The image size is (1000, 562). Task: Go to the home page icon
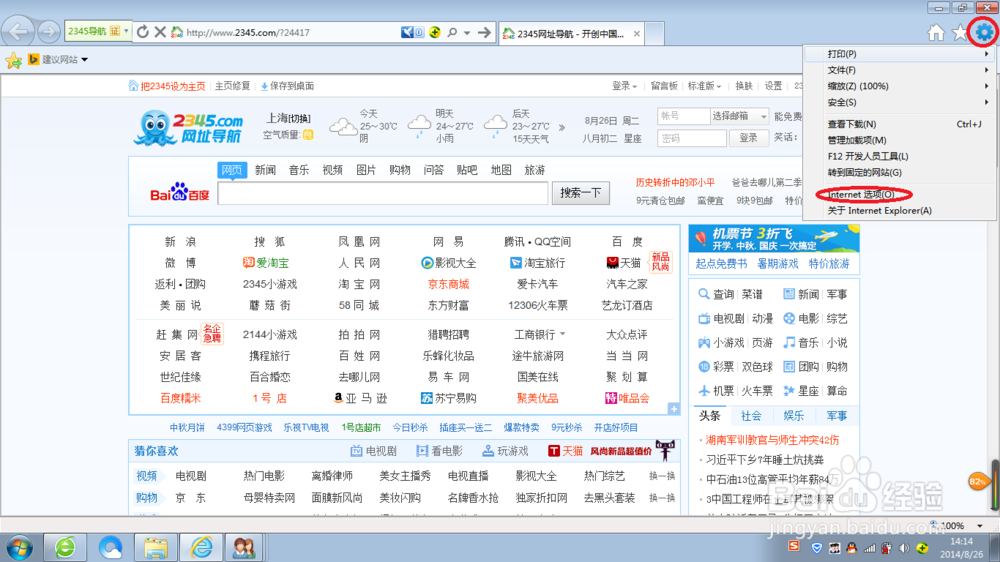point(936,33)
